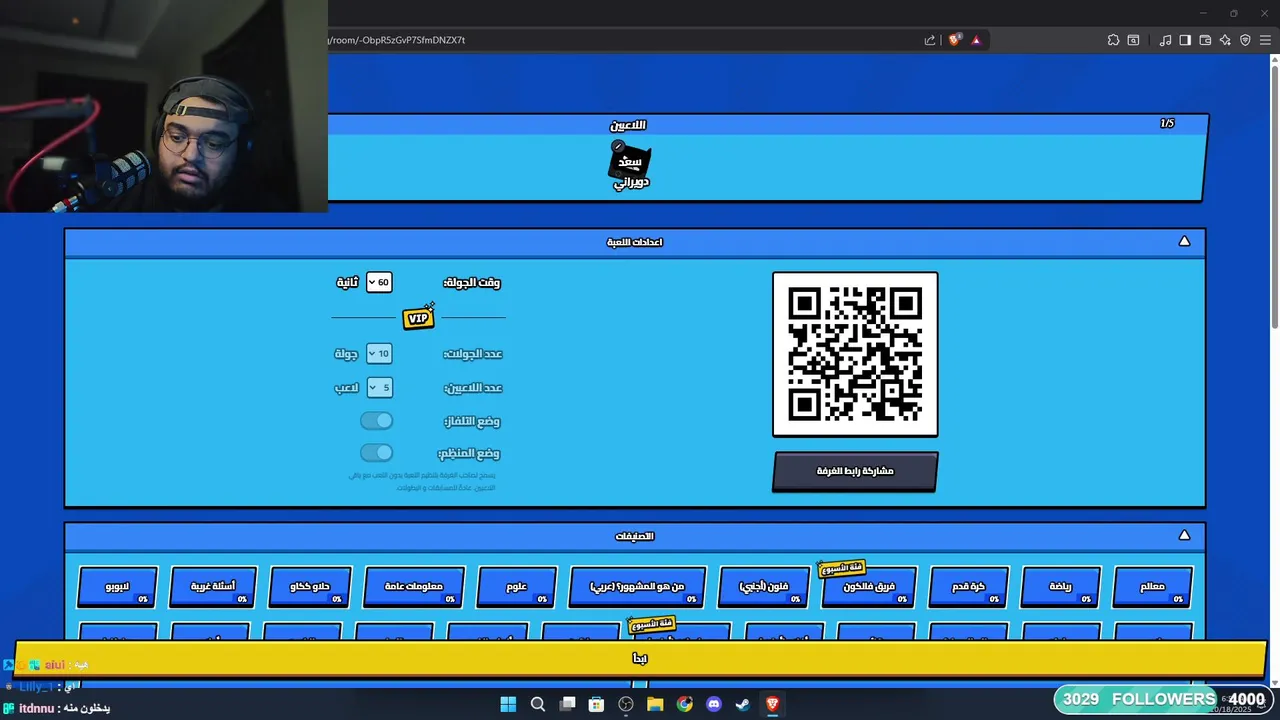Launch Microsoft Store from taskbar
This screenshot has width=1280, height=720.
(596, 704)
